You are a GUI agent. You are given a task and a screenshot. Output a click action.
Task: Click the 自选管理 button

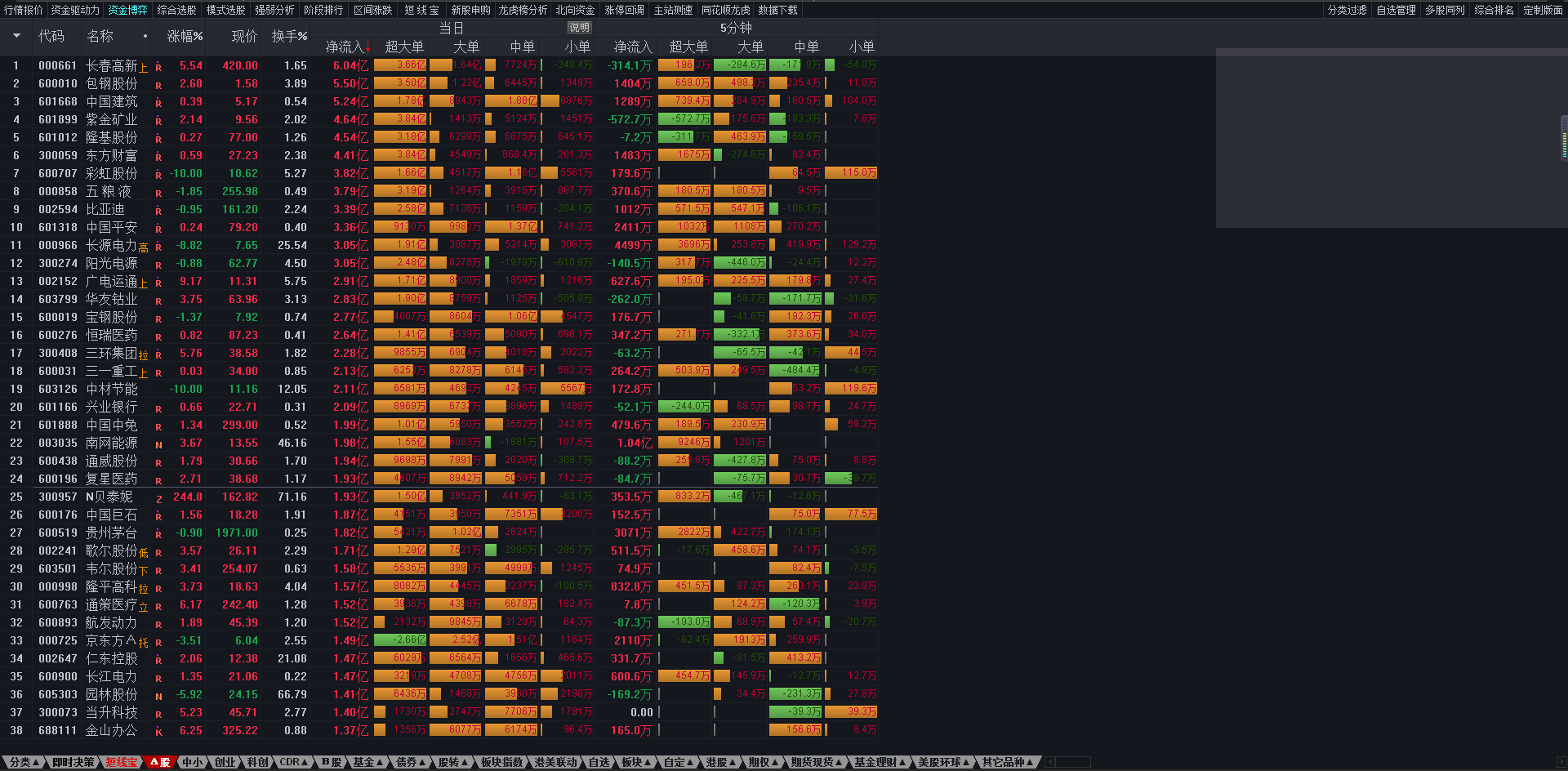pyautogui.click(x=1396, y=10)
